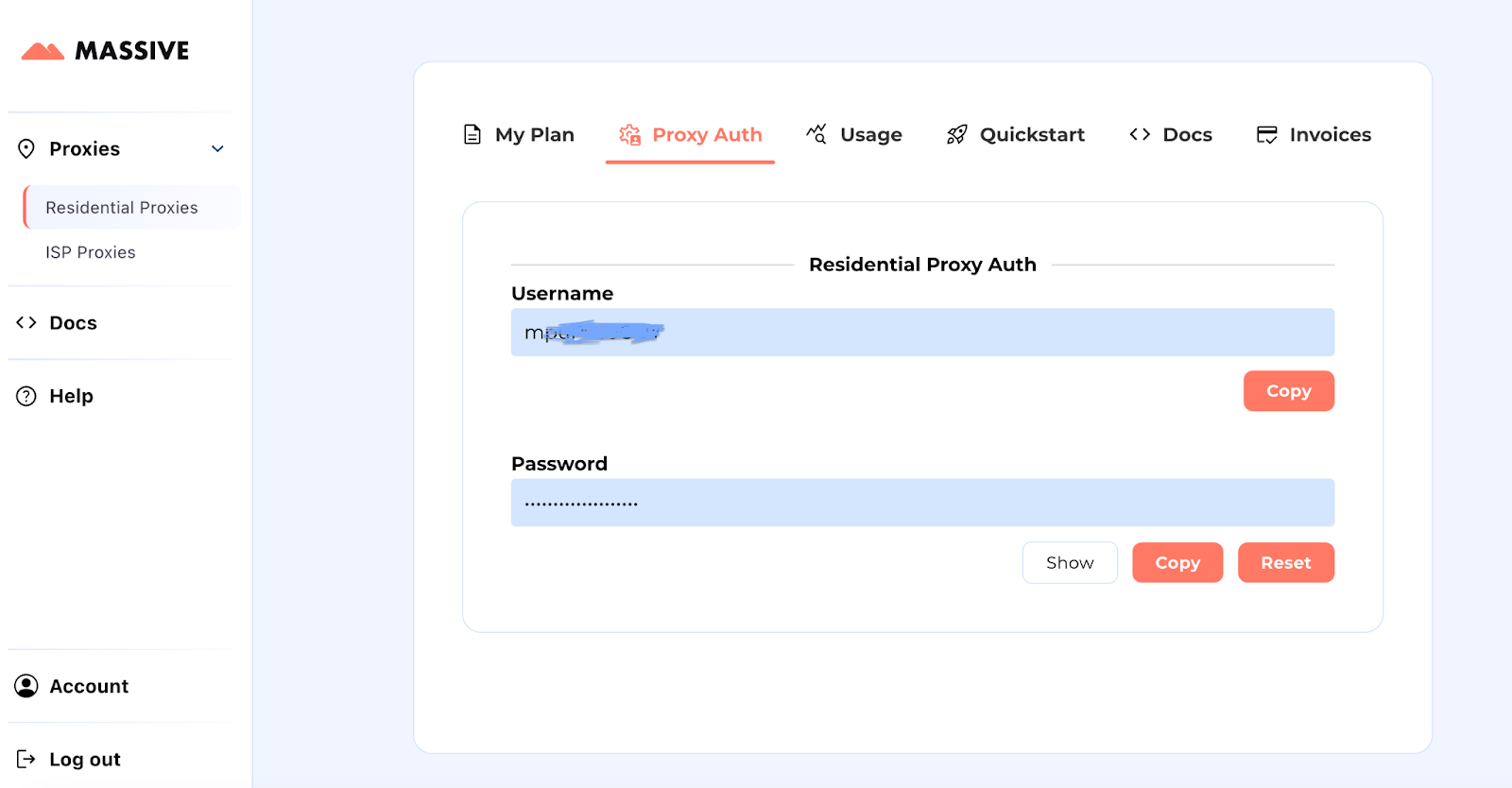
Task: Switch to the Docs tab
Action: point(1170,135)
